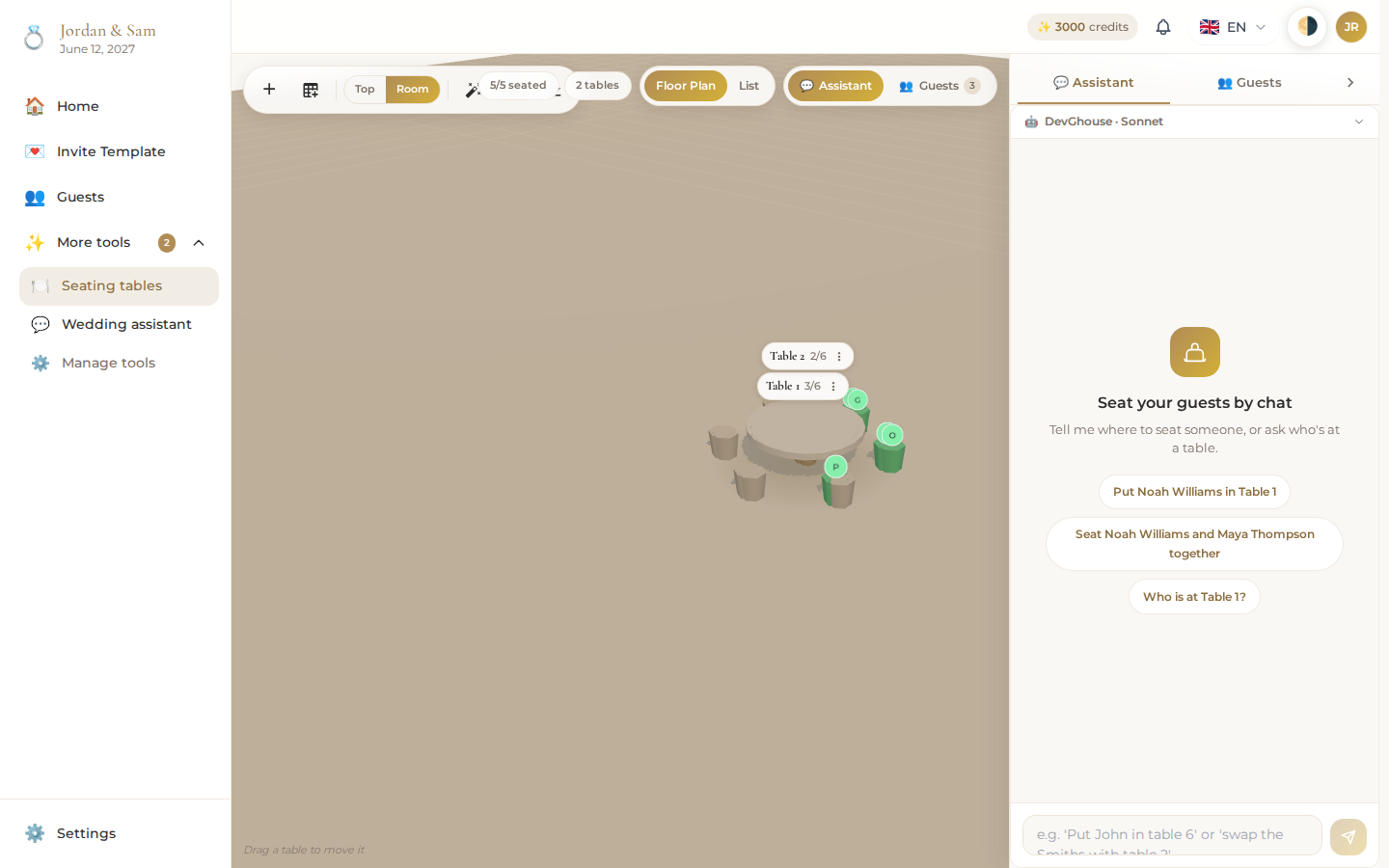The image size is (1389, 868).
Task: Click the send message arrow button
Action: coord(1348,836)
